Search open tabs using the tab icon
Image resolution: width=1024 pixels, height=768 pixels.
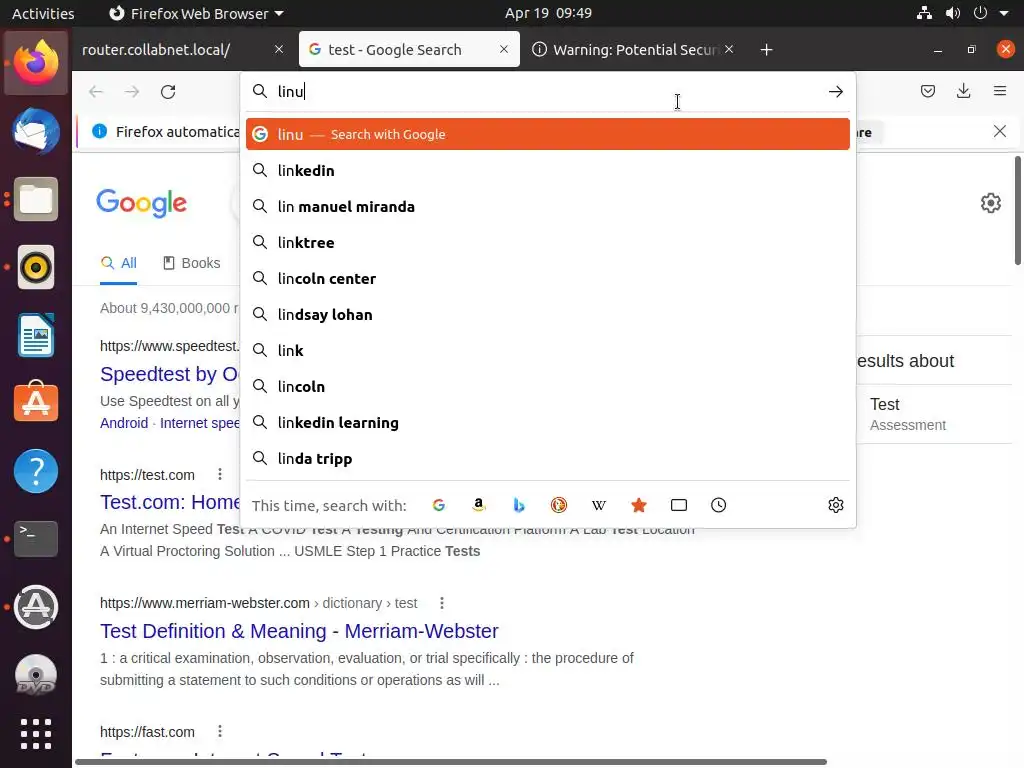pyautogui.click(x=679, y=505)
